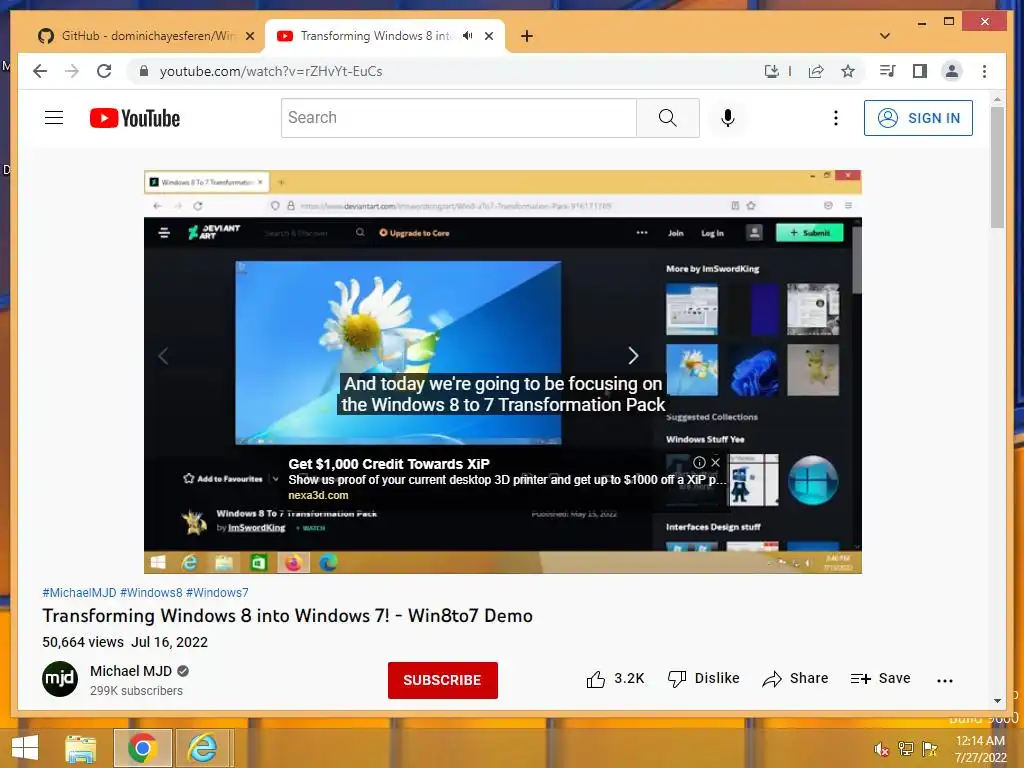The width and height of the screenshot is (1024, 768).
Task: Click the page vertical scrollbar thumb
Action: click(997, 167)
